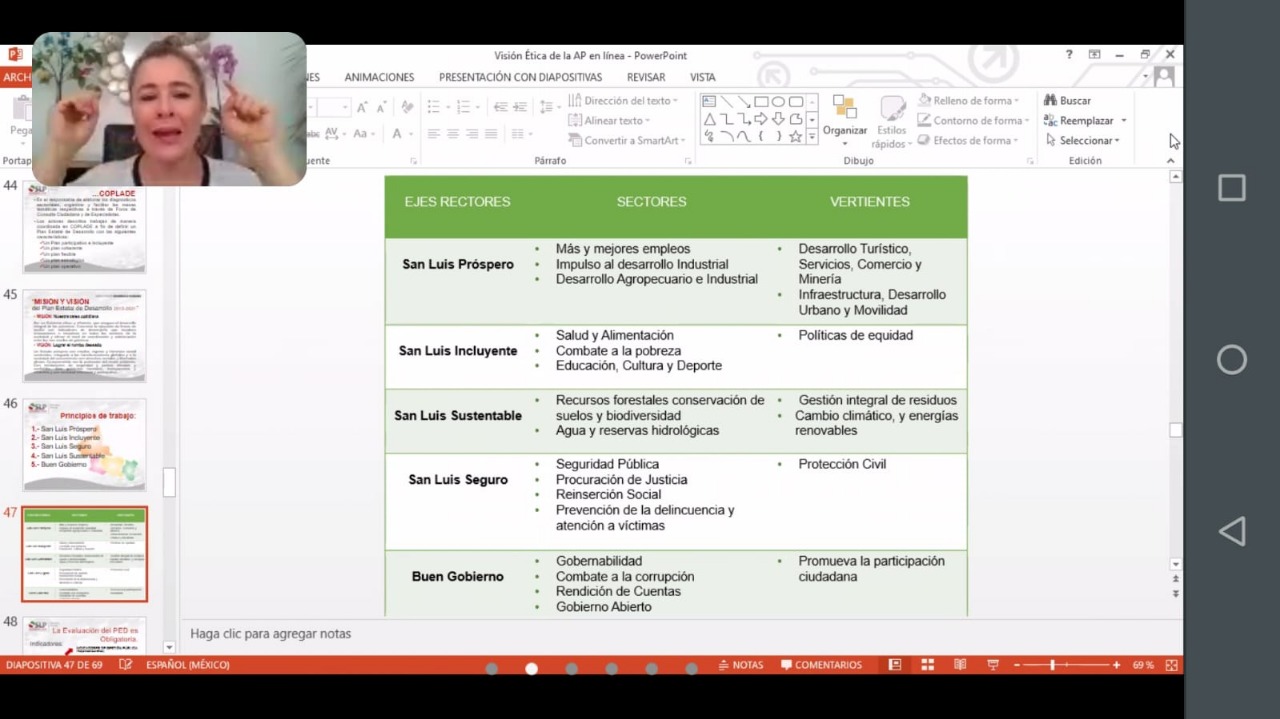Open the Seleccionar dropdown
The width and height of the screenshot is (1280, 719).
1084,141
